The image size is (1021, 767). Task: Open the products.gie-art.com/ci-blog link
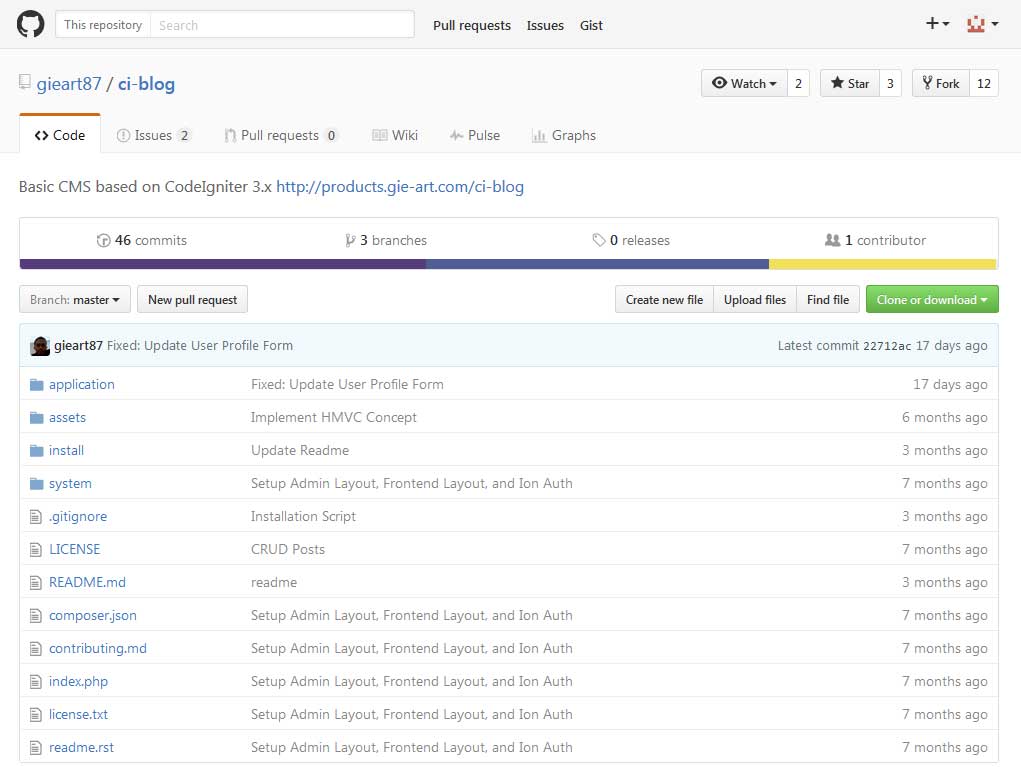400,187
